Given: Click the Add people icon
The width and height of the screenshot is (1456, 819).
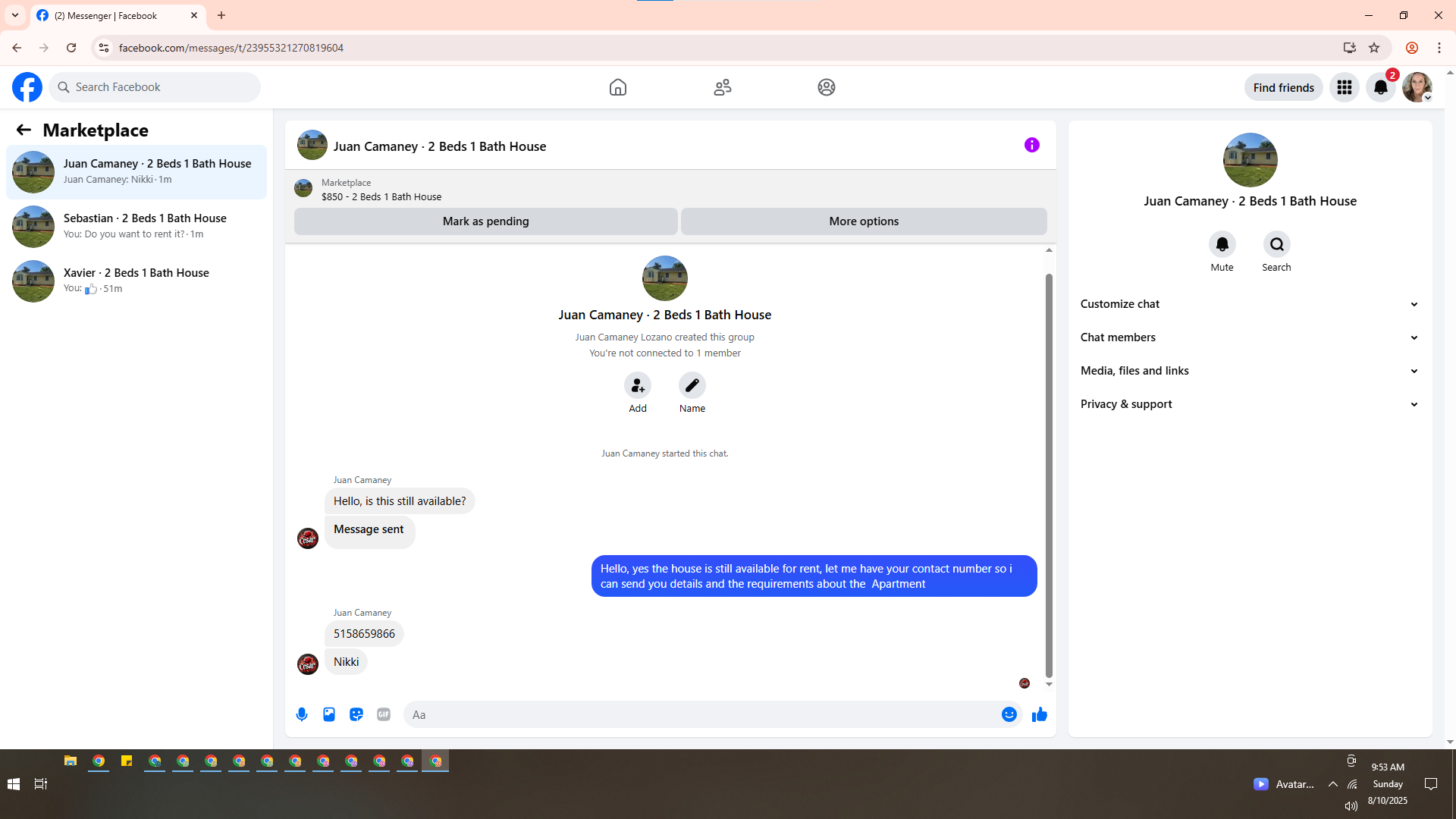Looking at the screenshot, I should coord(638,386).
